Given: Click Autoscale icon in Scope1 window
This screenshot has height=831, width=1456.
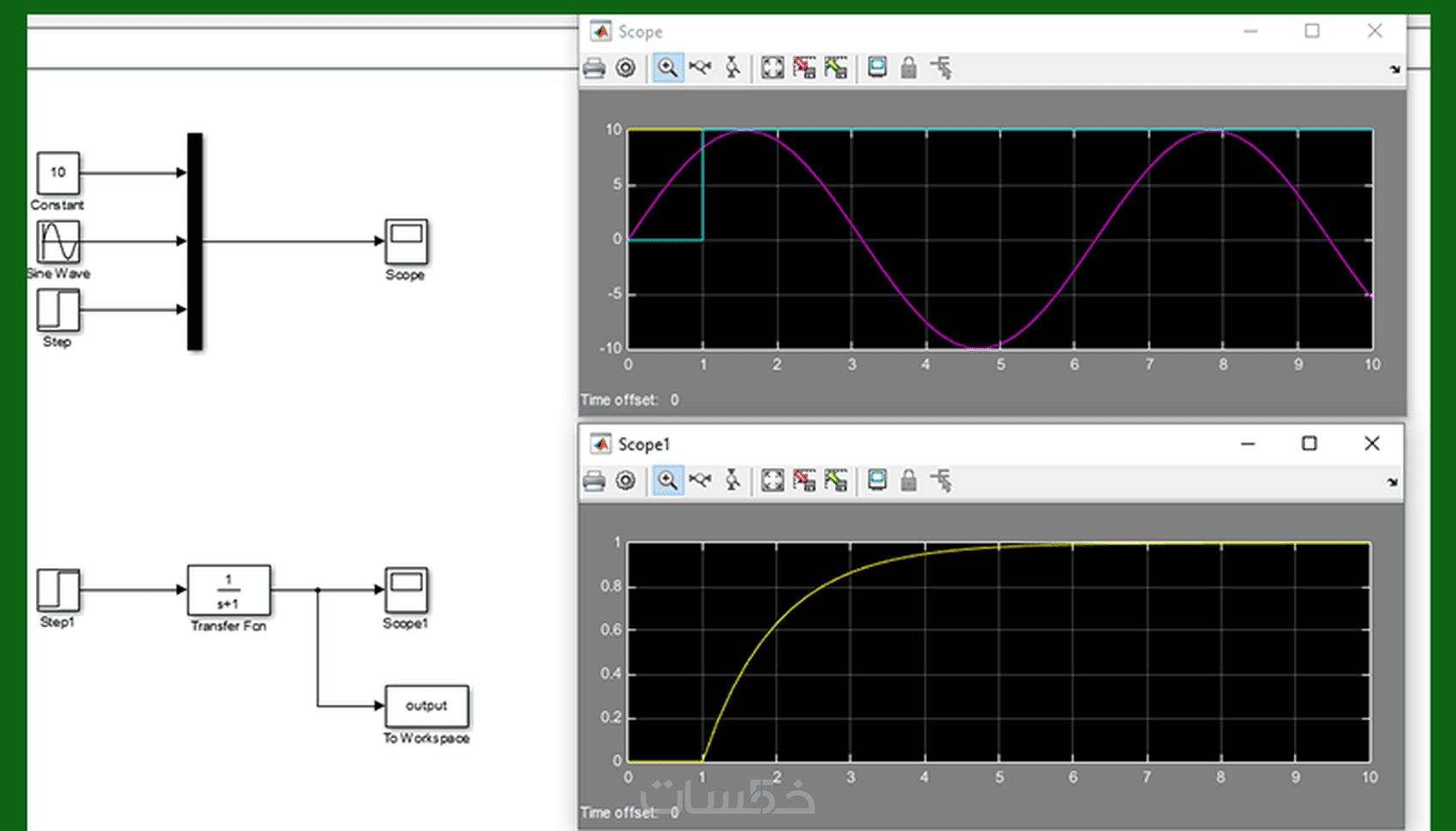Looking at the screenshot, I should point(773,481).
